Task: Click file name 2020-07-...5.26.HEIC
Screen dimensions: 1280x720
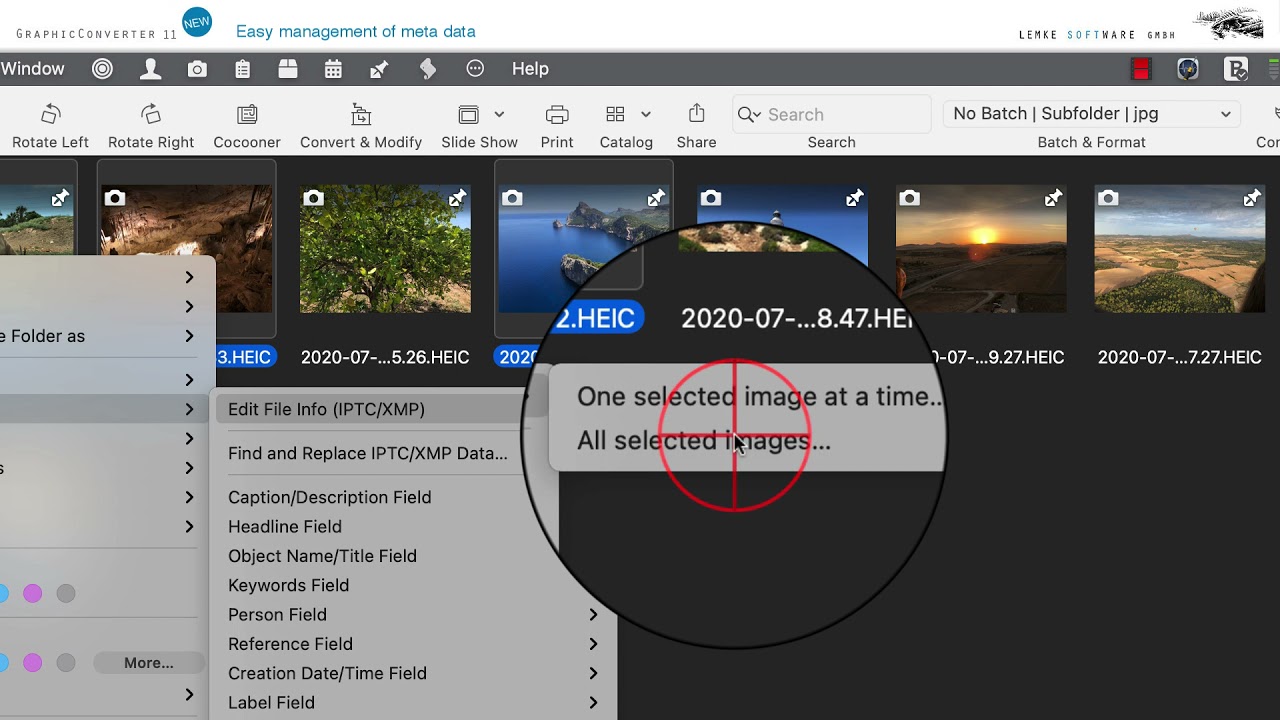Action: click(x=385, y=357)
